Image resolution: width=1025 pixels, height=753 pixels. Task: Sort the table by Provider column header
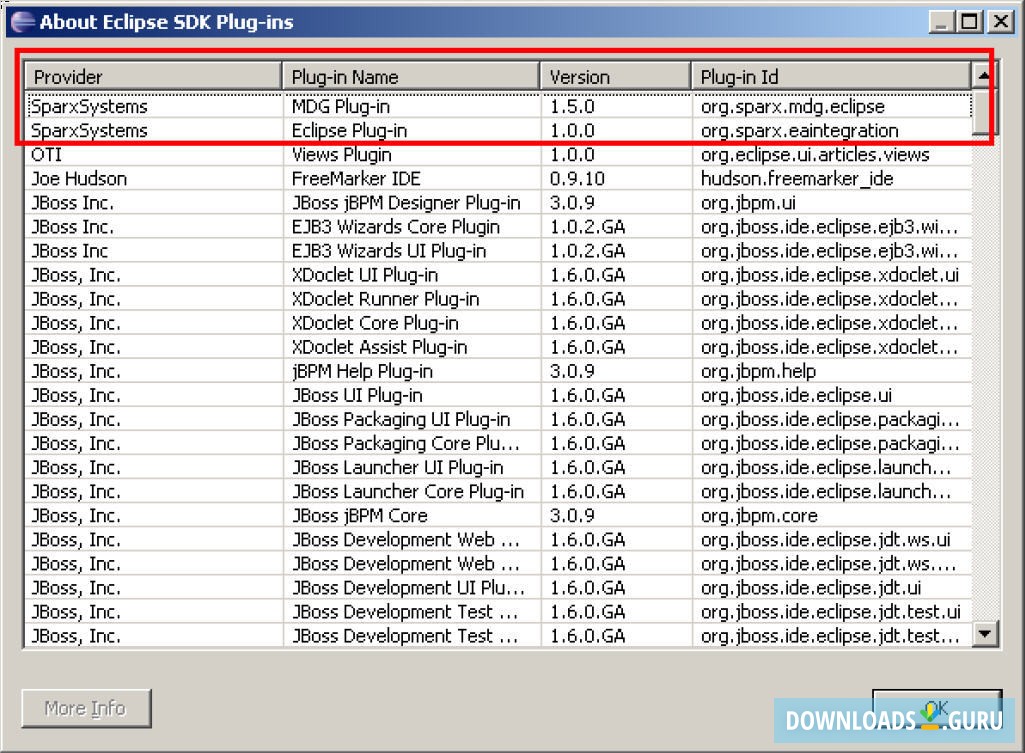click(x=153, y=76)
